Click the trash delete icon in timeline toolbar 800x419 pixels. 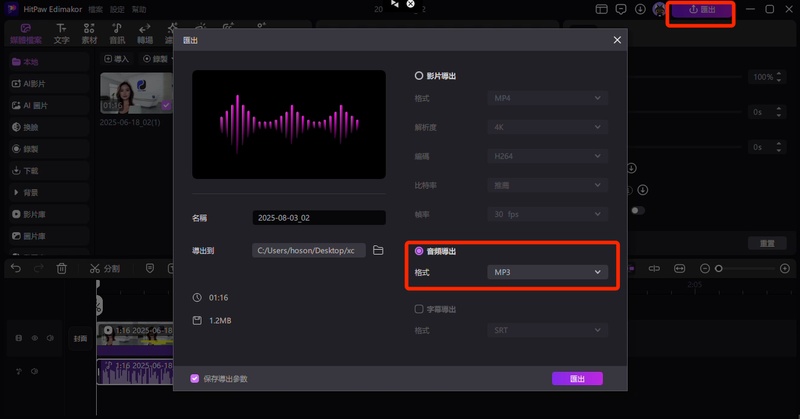tap(62, 269)
